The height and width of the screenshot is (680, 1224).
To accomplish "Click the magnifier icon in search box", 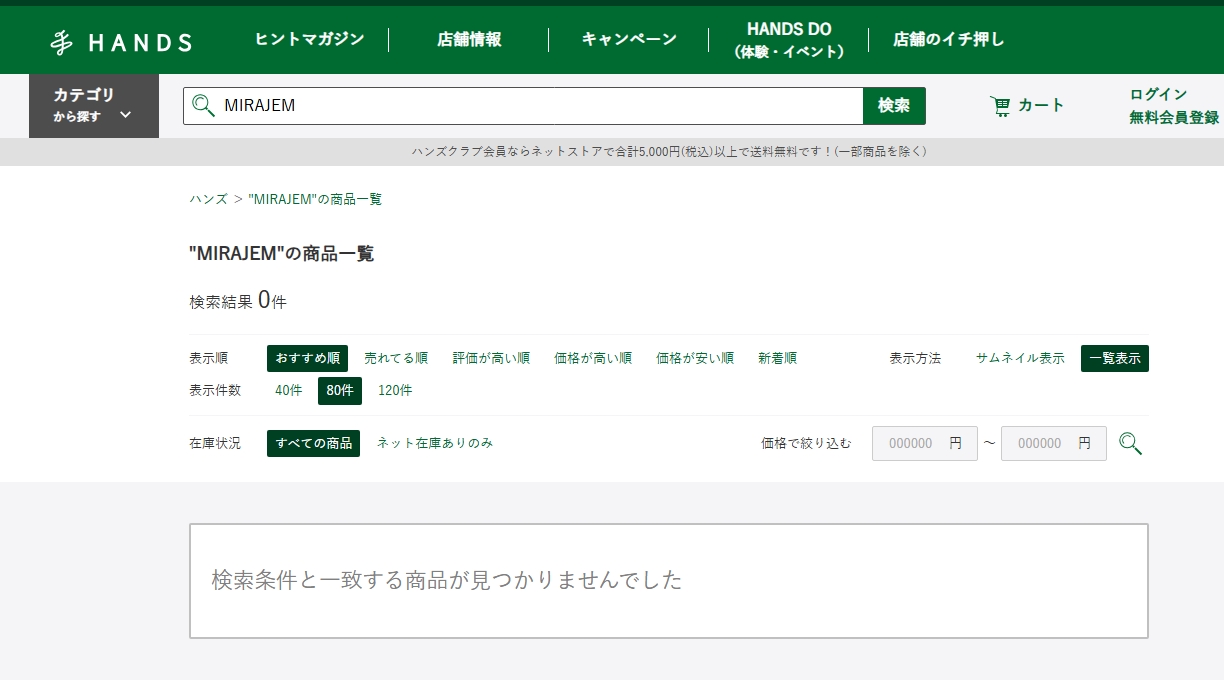I will pyautogui.click(x=204, y=105).
